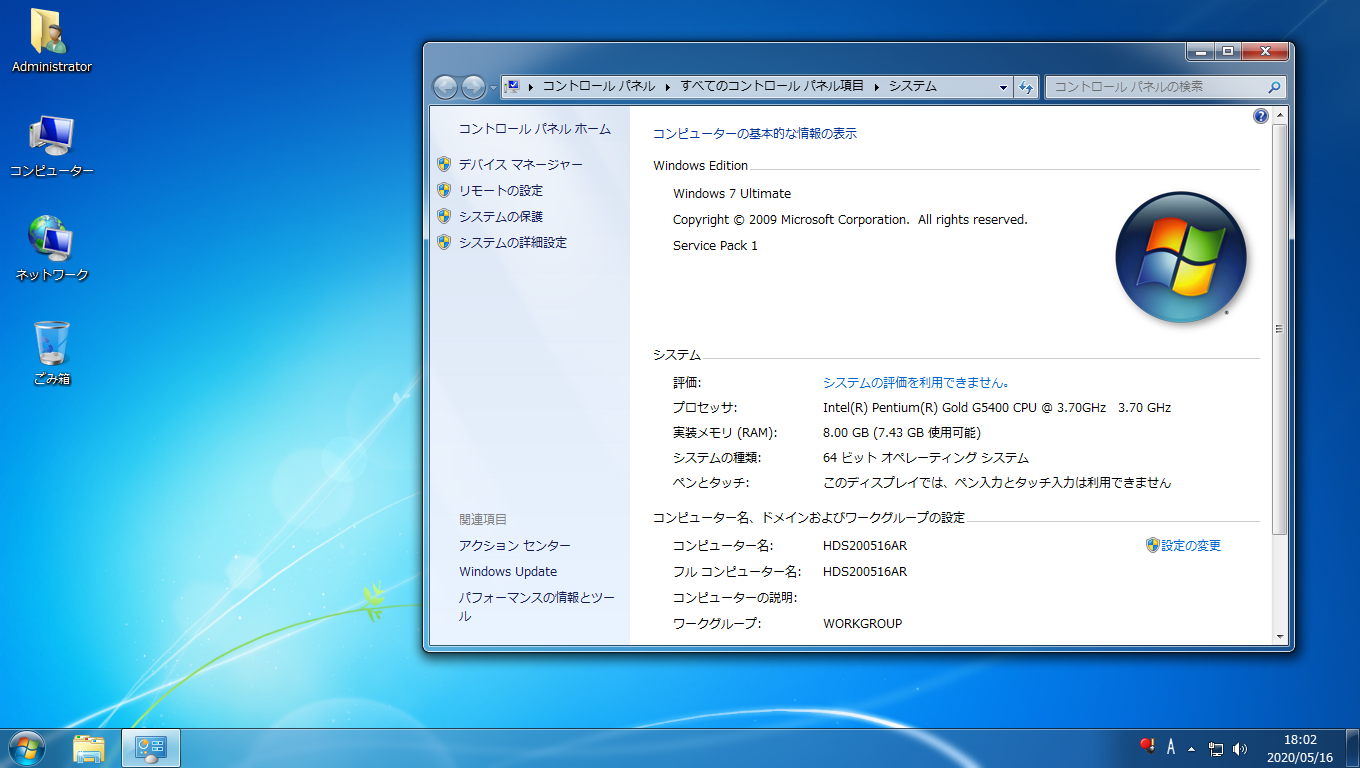Open パフォーマンスの情報とツール link
The height and width of the screenshot is (768, 1360).
(537, 606)
